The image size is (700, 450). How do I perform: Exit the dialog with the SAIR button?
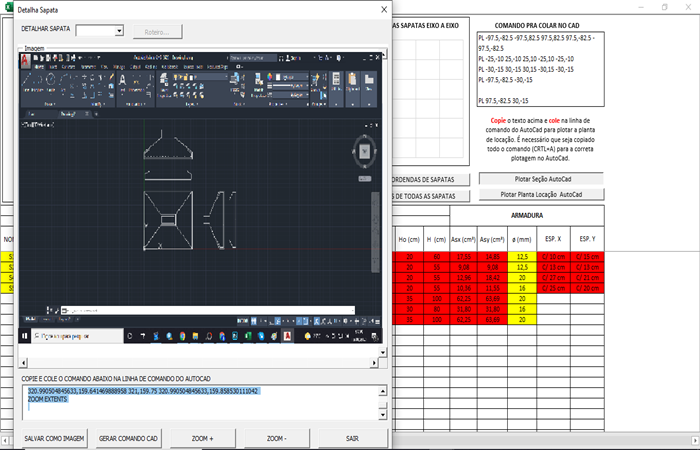click(x=352, y=438)
